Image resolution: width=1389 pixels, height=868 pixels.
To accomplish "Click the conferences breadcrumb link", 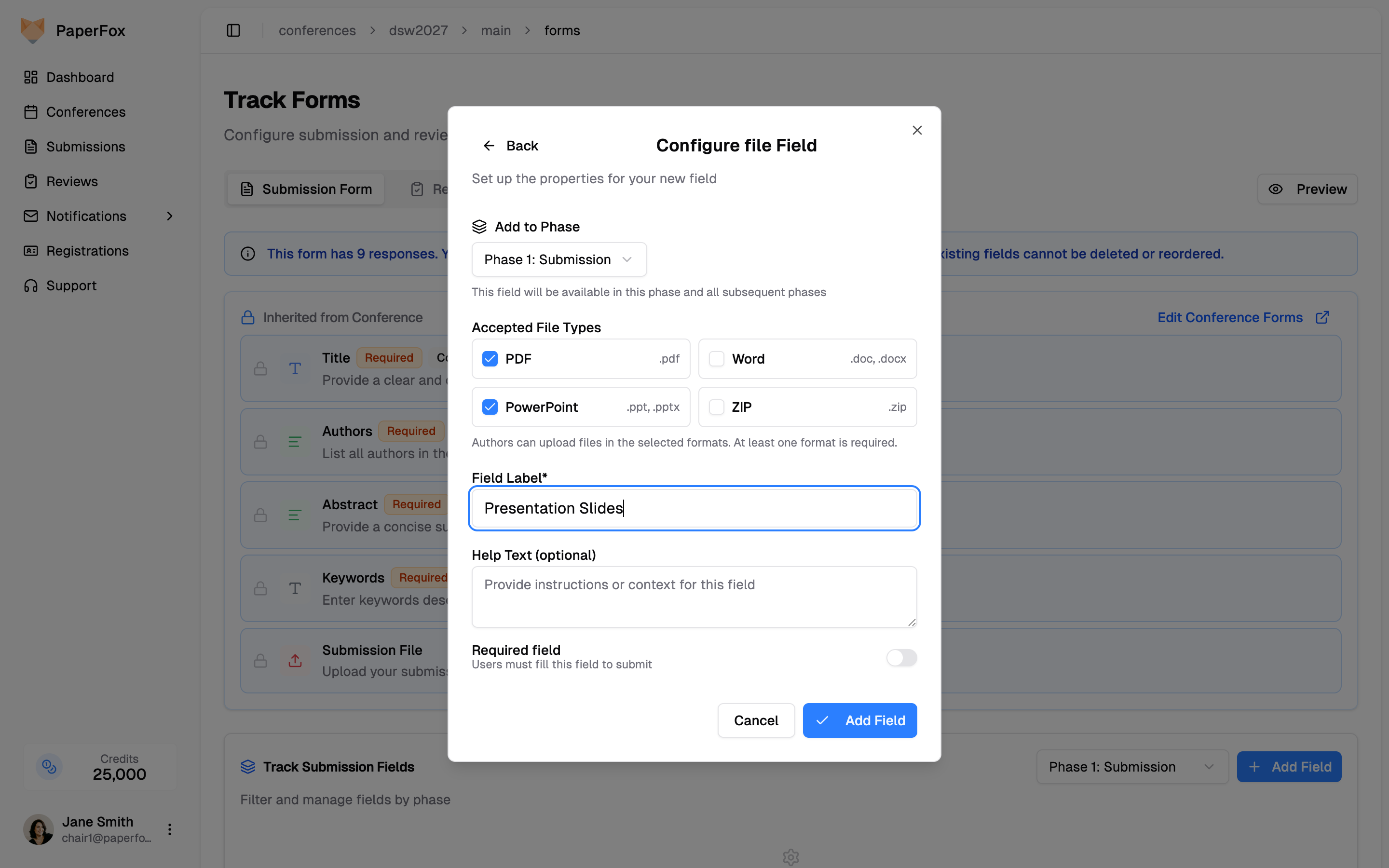I will [x=317, y=30].
